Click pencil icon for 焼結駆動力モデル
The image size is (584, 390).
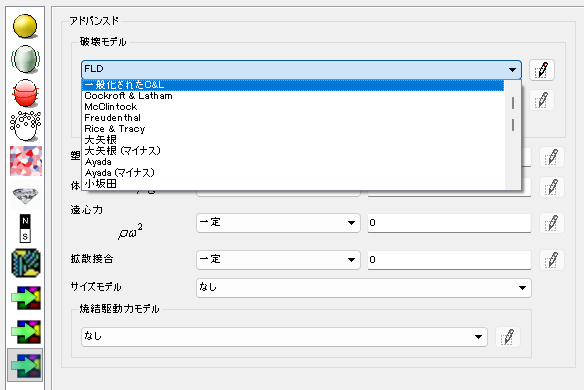(x=508, y=337)
